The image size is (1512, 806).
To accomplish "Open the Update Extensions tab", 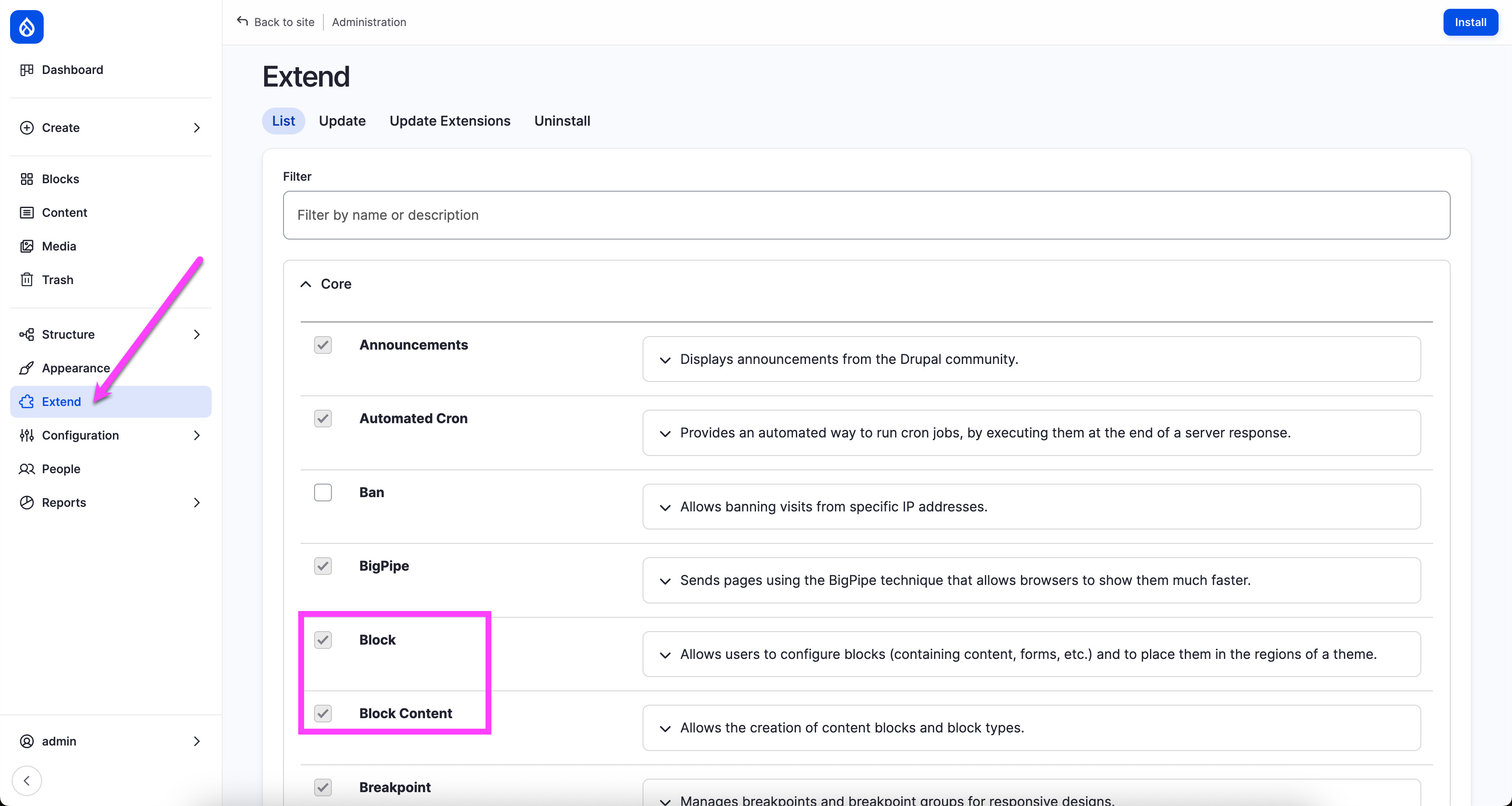I will [449, 121].
